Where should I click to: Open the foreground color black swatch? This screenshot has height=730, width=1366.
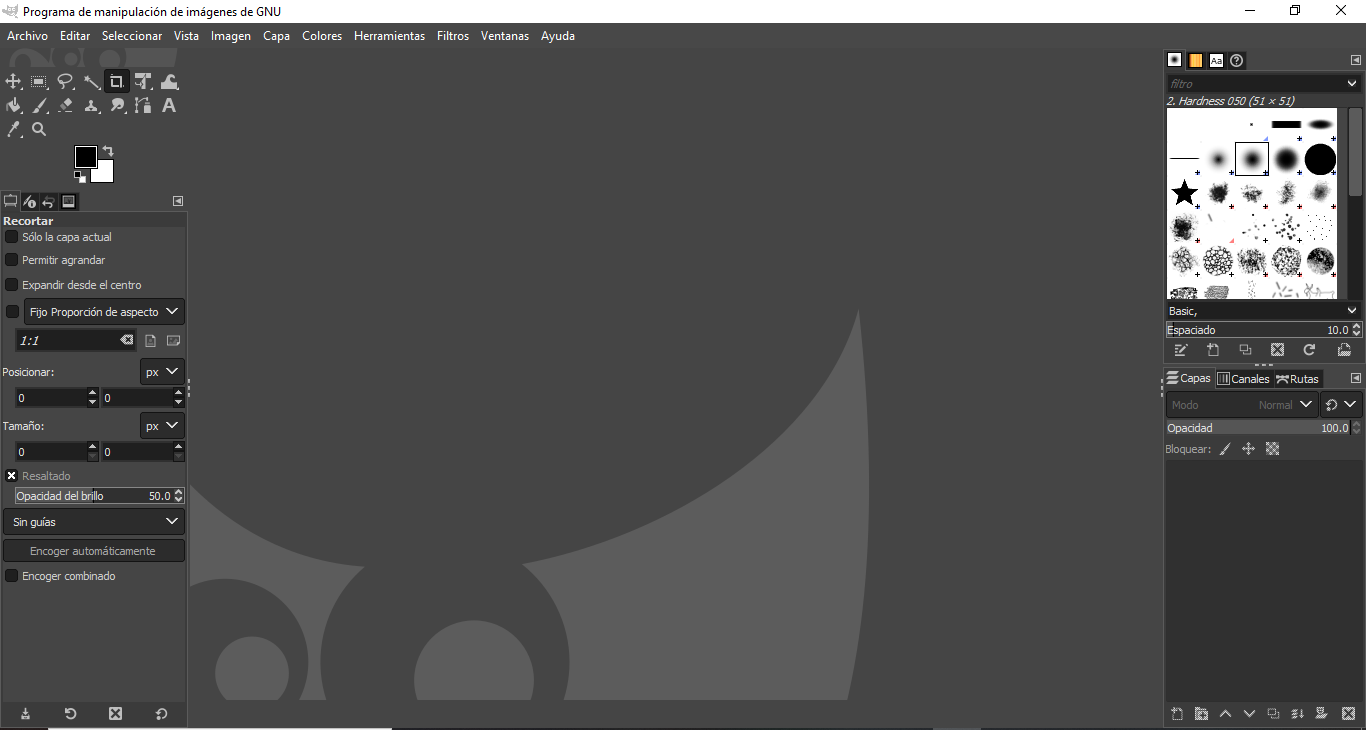(86, 157)
